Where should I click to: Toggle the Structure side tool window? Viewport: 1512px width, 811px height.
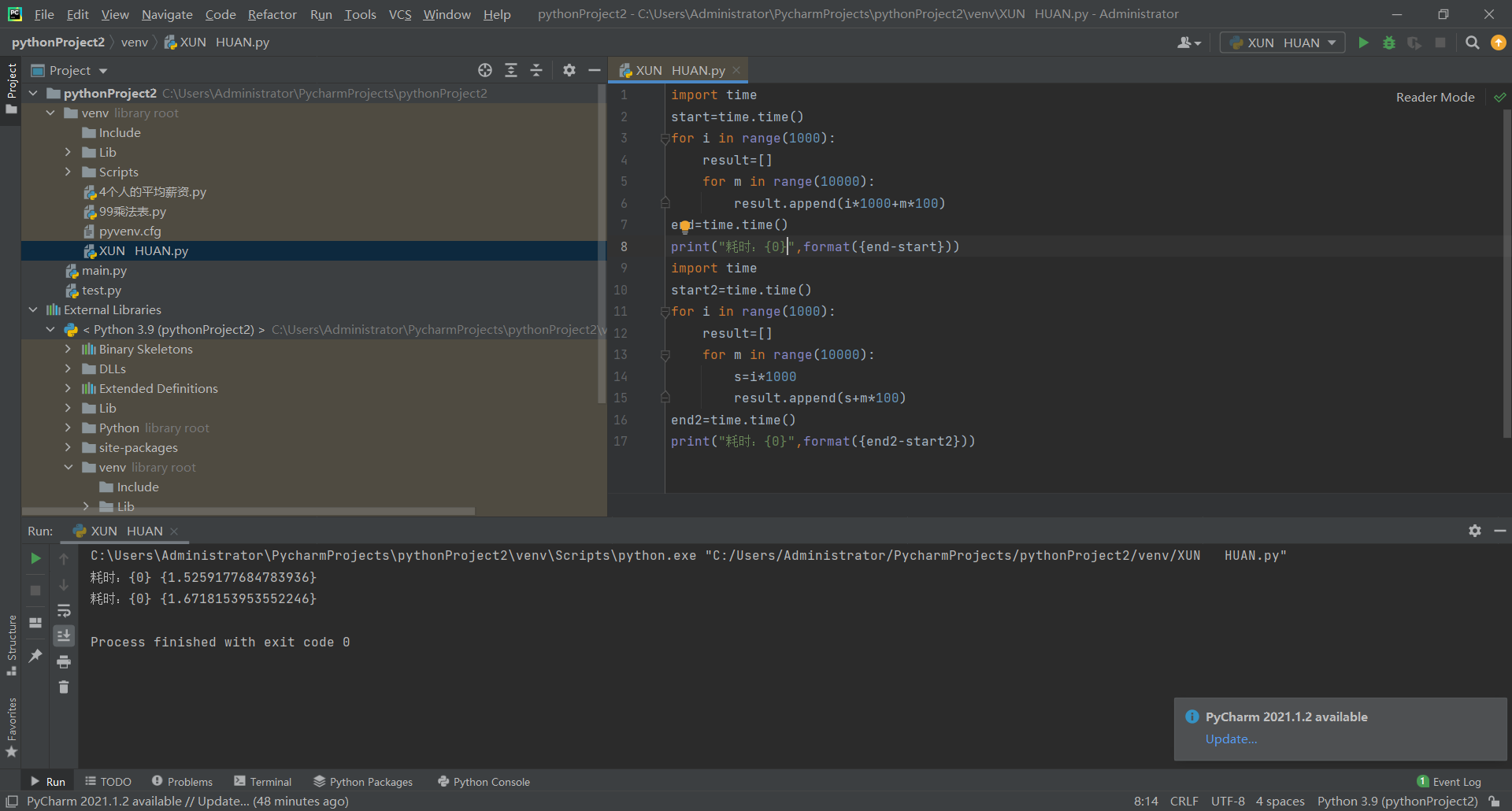(x=11, y=646)
